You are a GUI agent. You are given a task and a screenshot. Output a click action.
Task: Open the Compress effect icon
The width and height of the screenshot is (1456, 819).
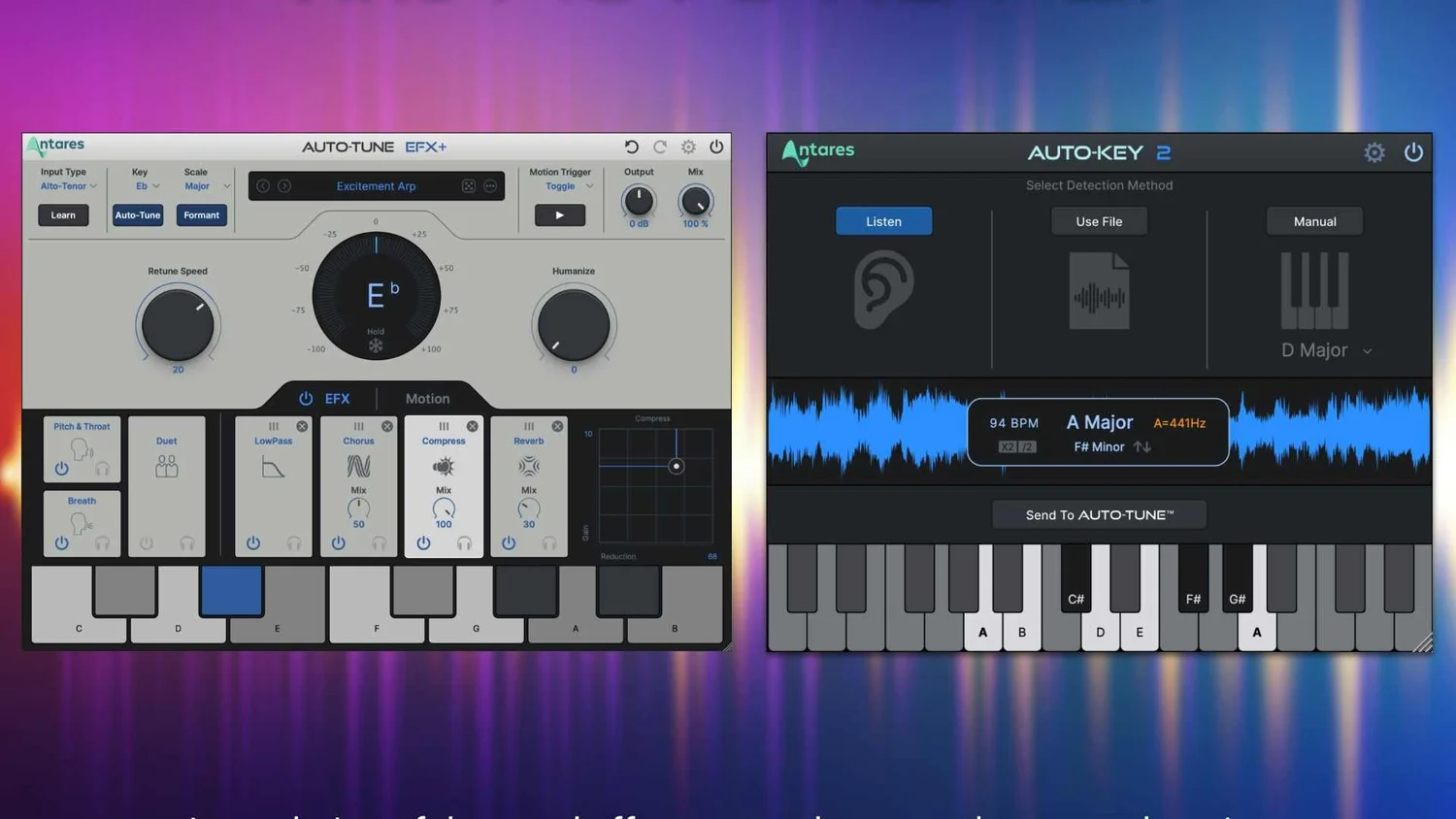pyautogui.click(x=444, y=466)
